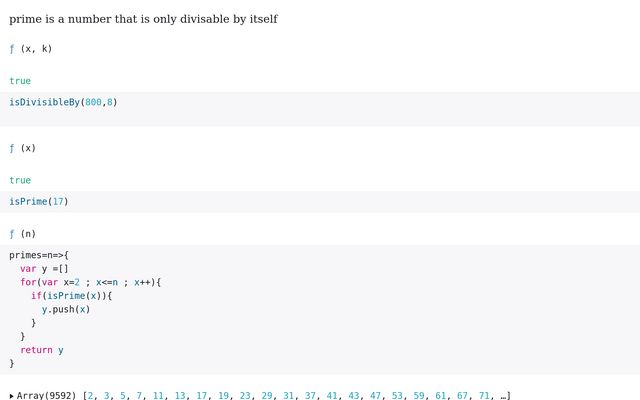Viewport: 640px width, 400px height.
Task: Click the number 17 in isPrime call
Action: coord(58,202)
